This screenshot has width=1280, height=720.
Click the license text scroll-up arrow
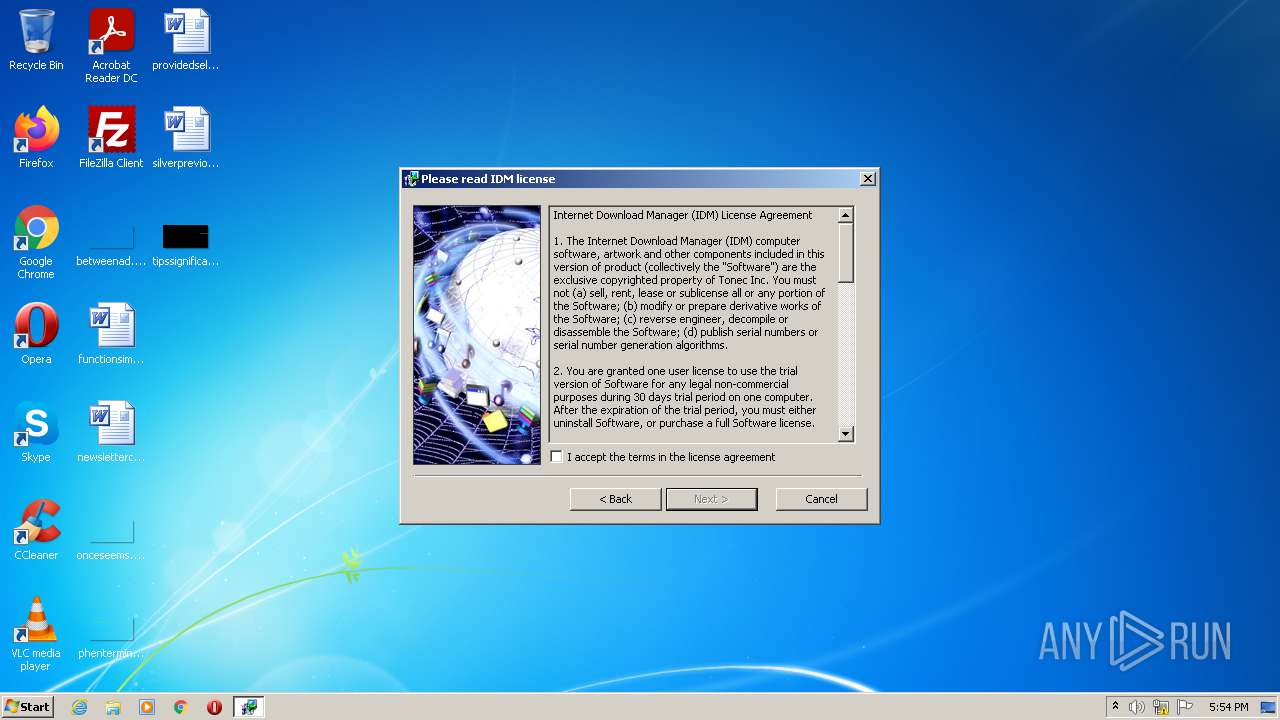tap(846, 215)
